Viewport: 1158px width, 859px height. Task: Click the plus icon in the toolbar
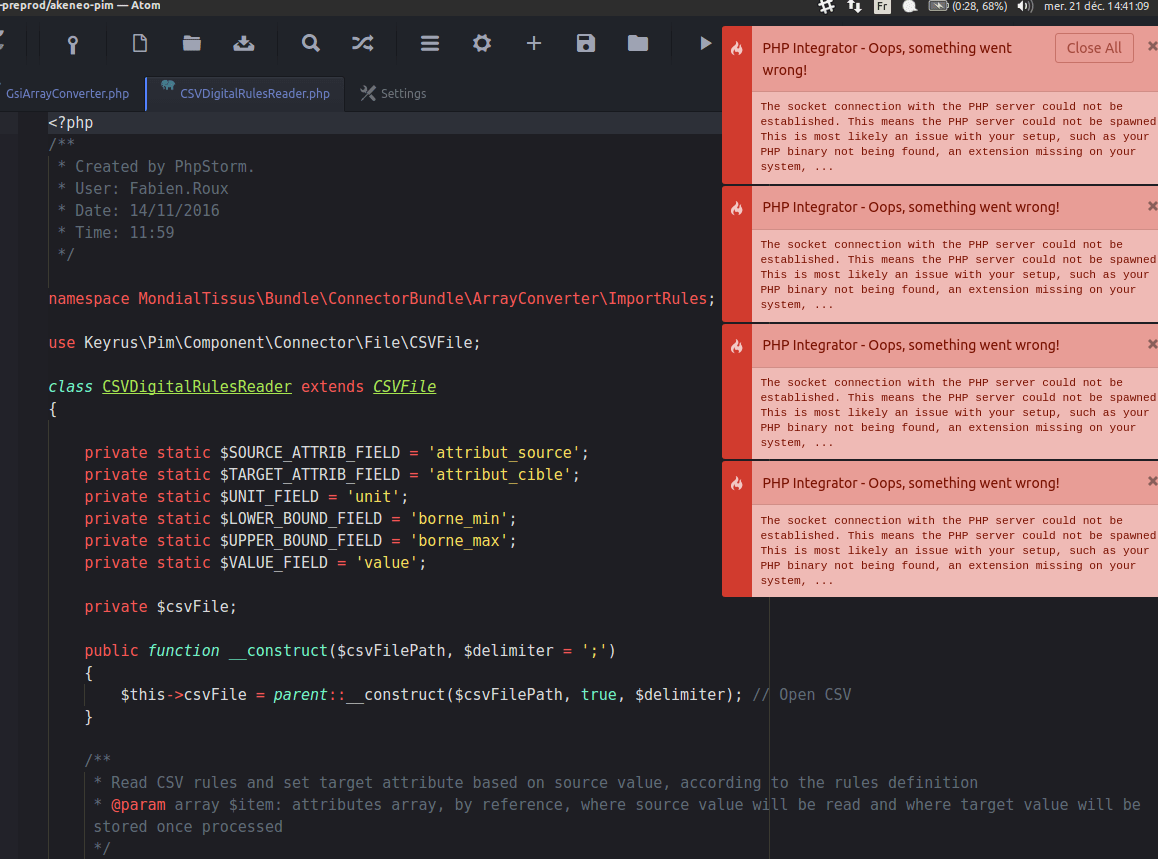coord(534,43)
